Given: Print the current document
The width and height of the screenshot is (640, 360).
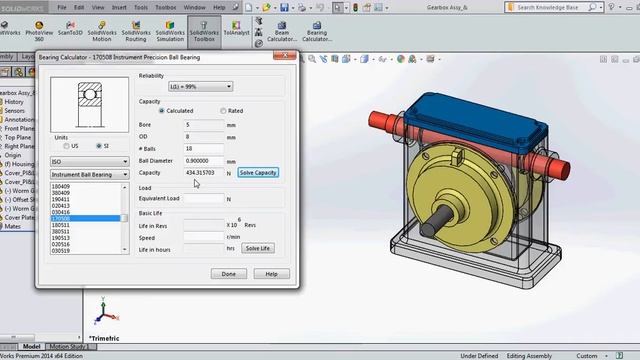Looking at the screenshot, I should click(302, 7).
